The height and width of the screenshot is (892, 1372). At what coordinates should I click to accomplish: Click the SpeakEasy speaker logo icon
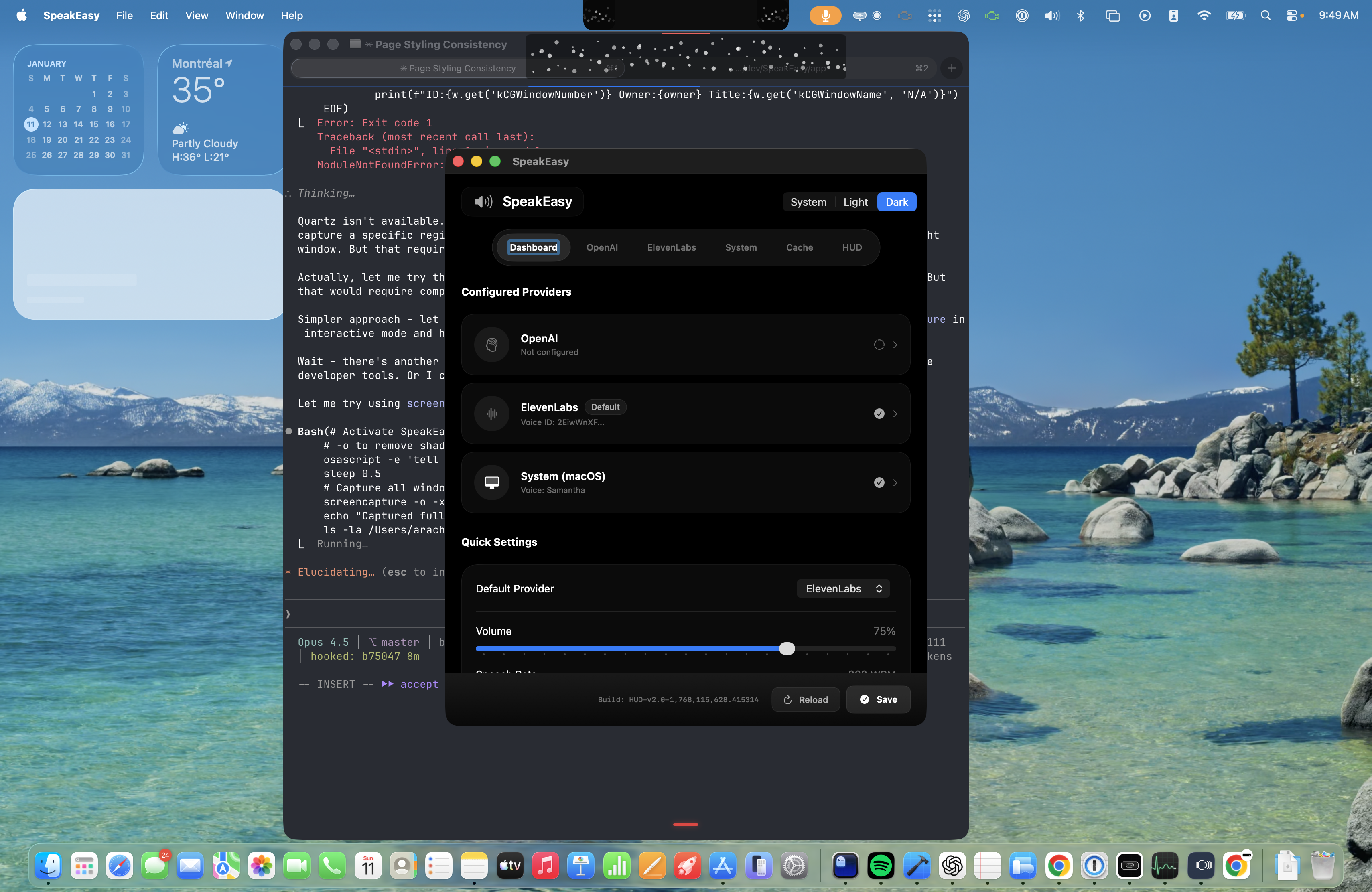pos(483,202)
